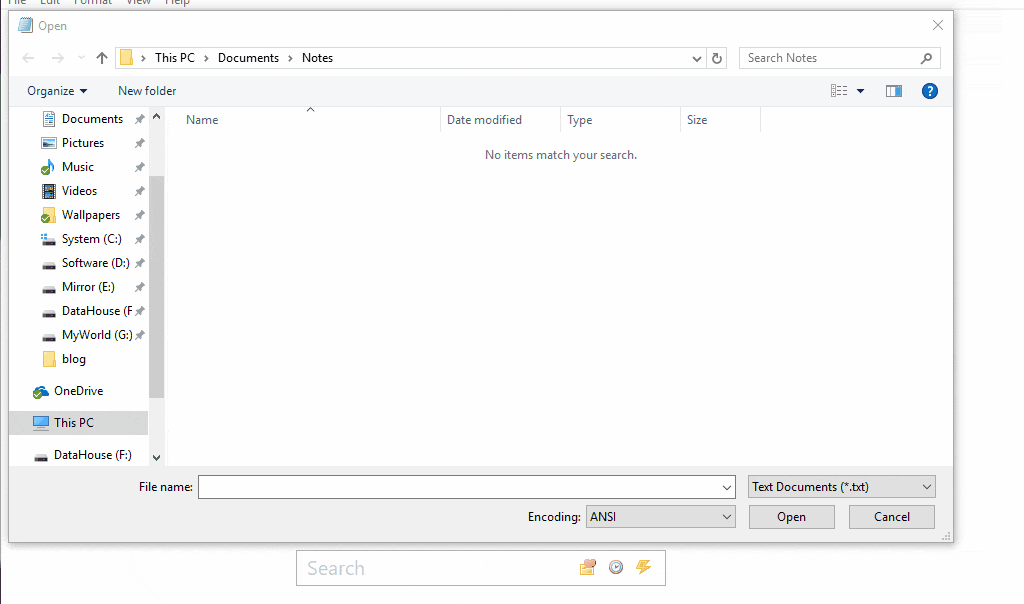
Task: Click New folder in the toolbar
Action: pos(147,91)
